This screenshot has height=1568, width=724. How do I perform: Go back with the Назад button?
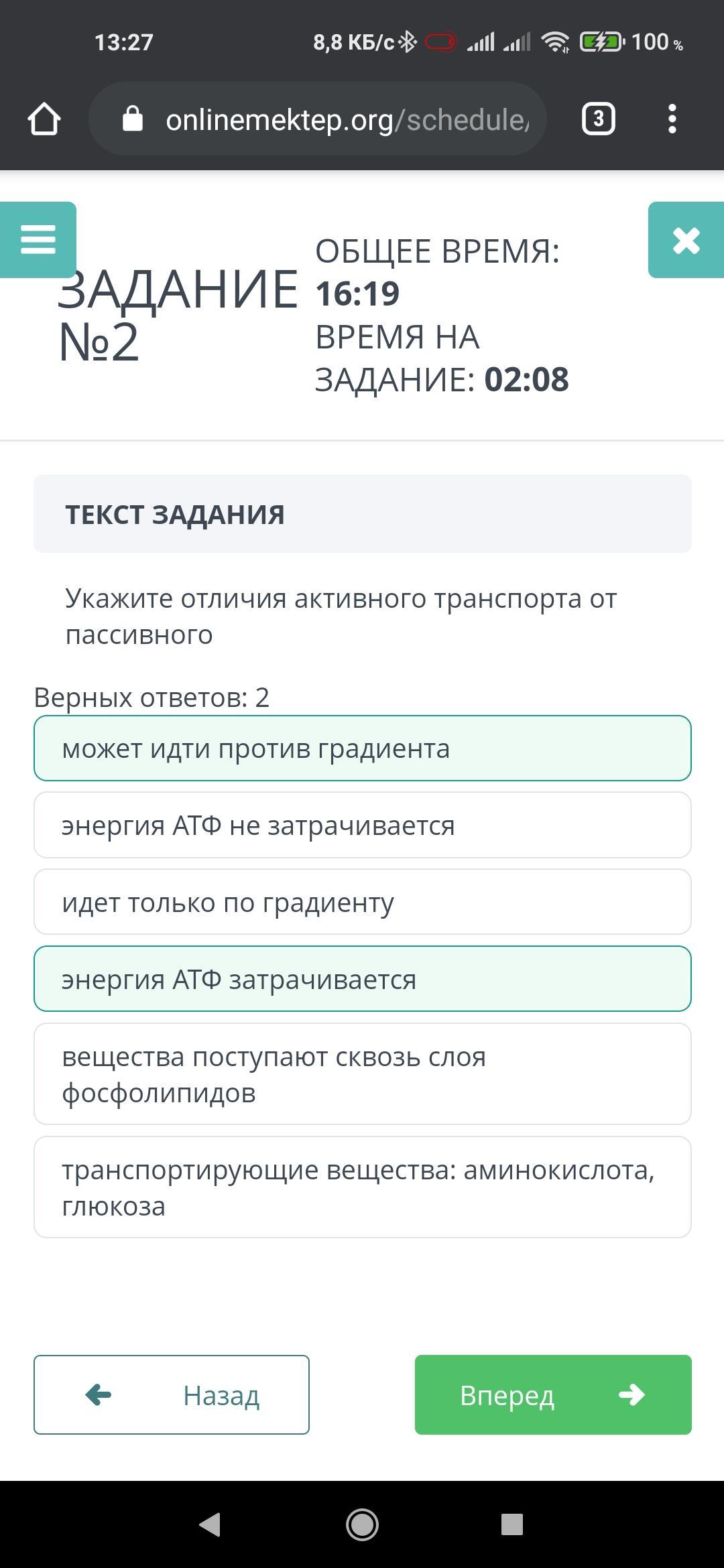pyautogui.click(x=172, y=1395)
